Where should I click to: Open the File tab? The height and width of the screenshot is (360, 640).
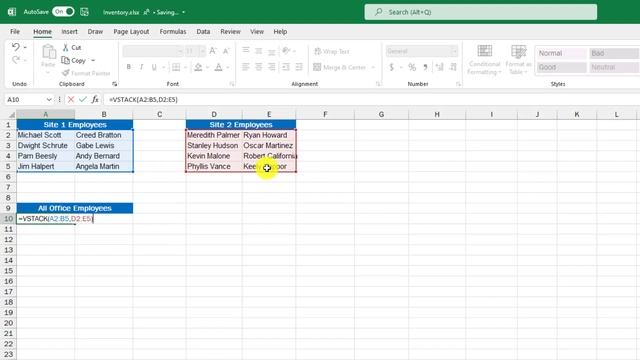coord(15,31)
